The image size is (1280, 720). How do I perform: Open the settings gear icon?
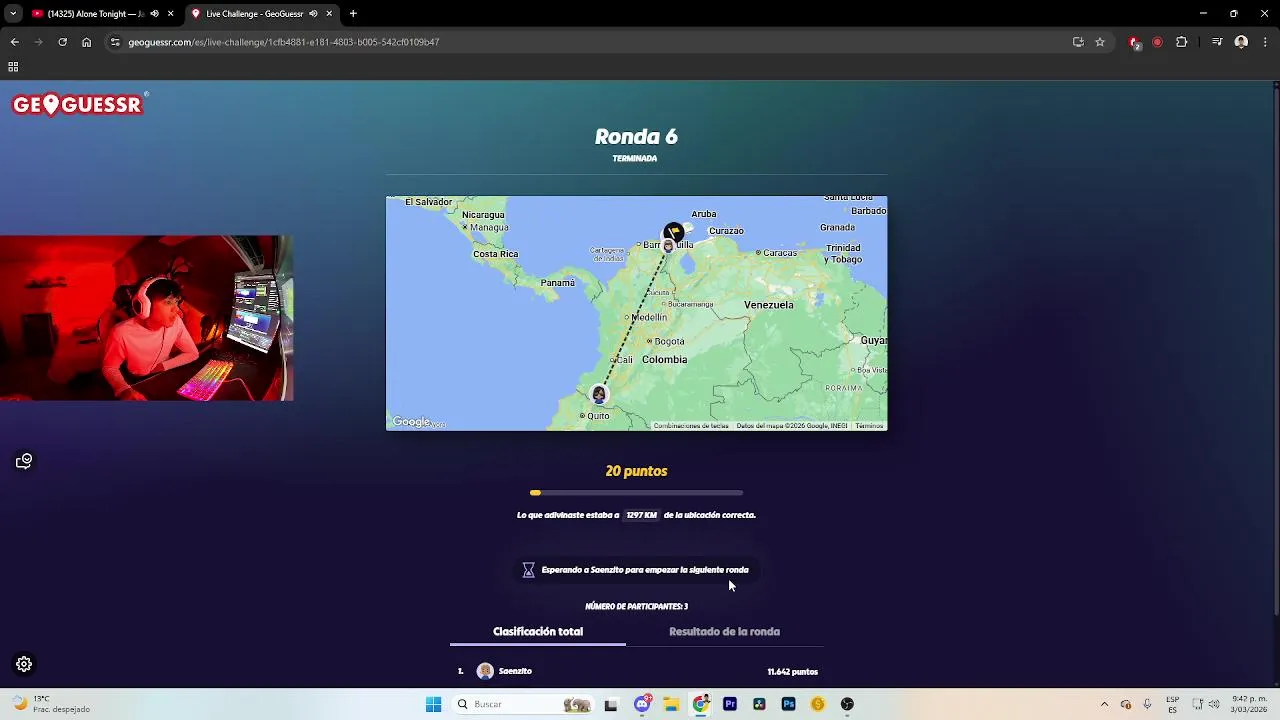[x=24, y=664]
